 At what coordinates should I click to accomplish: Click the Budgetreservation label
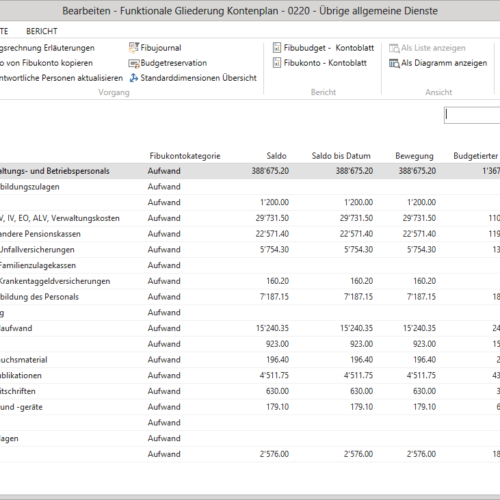coord(173,63)
